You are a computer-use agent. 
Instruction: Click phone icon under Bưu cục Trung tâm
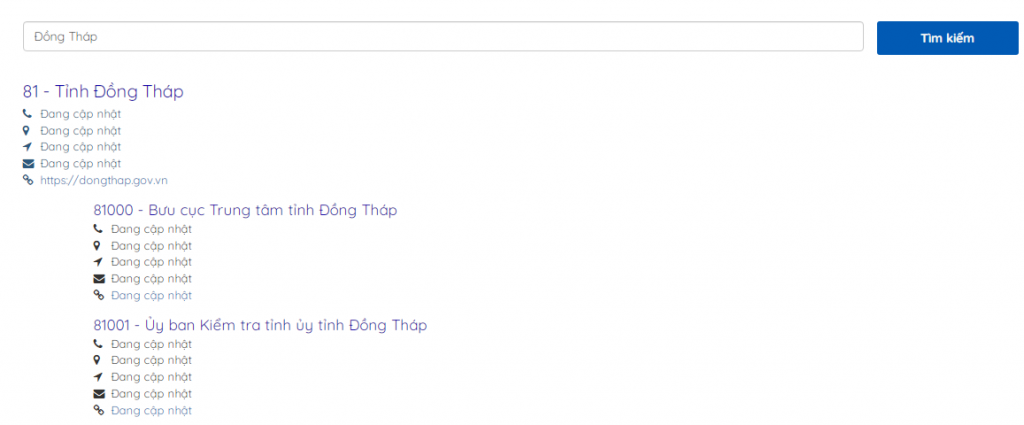click(x=98, y=229)
